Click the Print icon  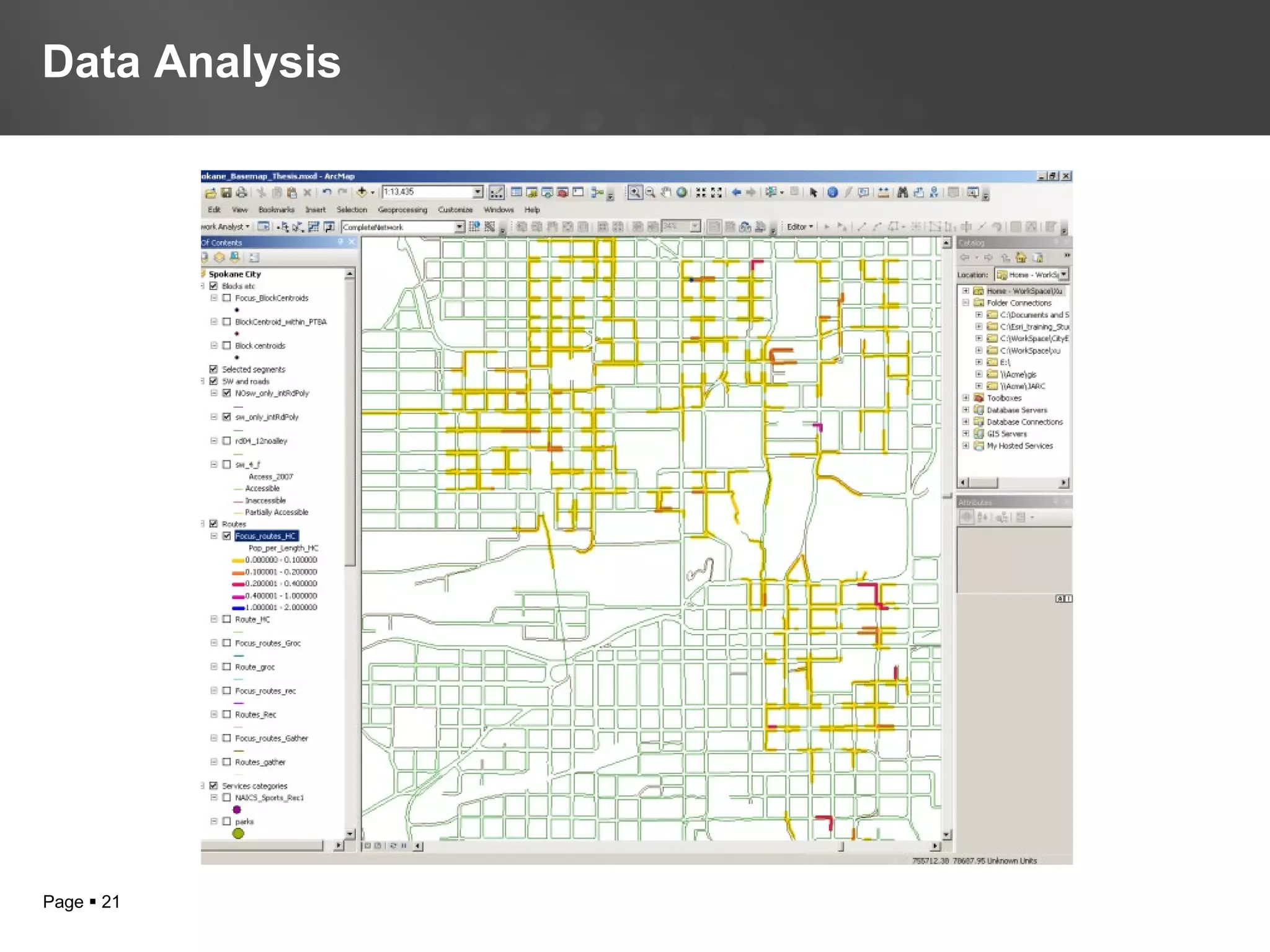pyautogui.click(x=242, y=193)
